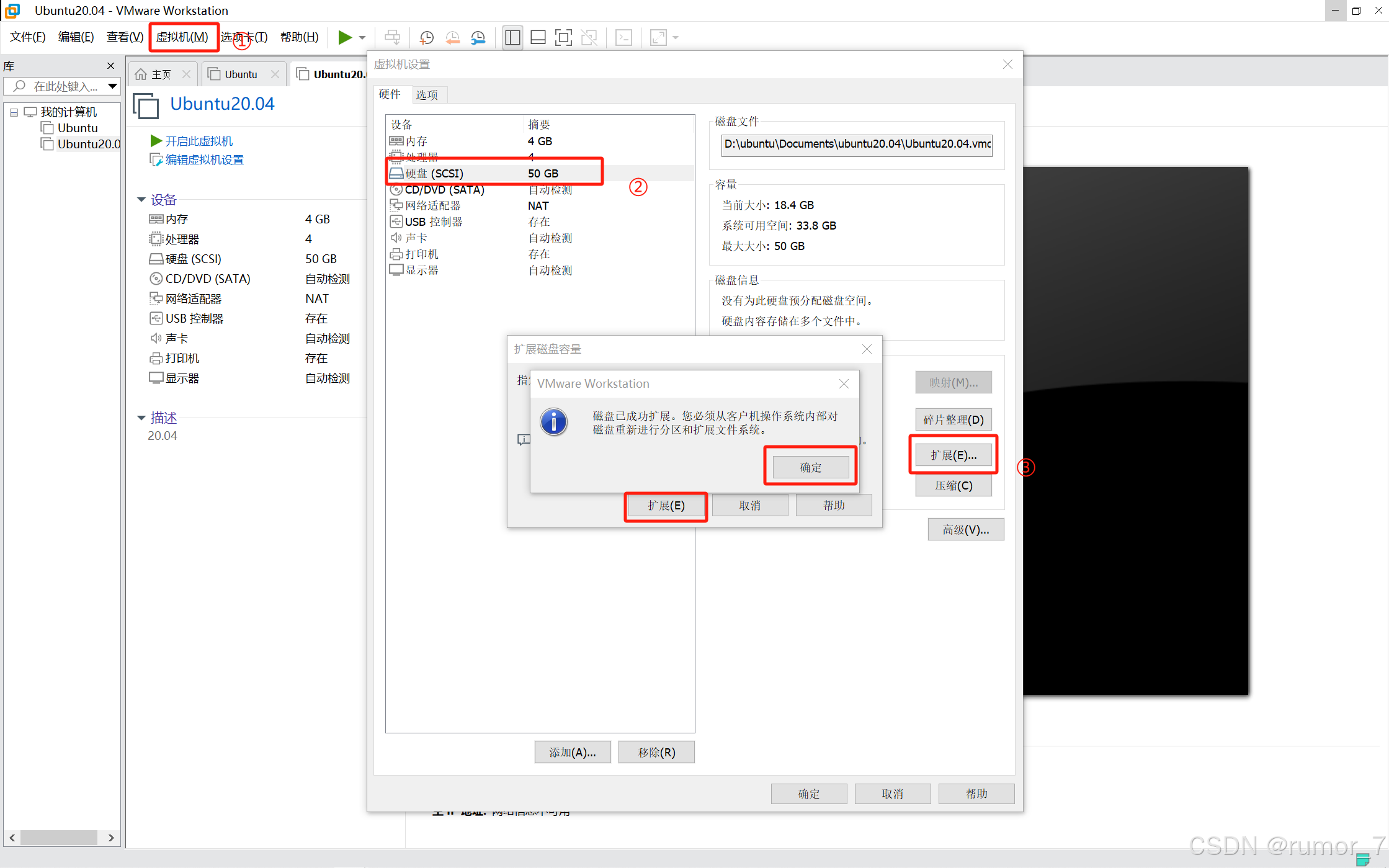This screenshot has width=1389, height=868.
Task: Toggle the library sidebar view icon
Action: pos(512,38)
